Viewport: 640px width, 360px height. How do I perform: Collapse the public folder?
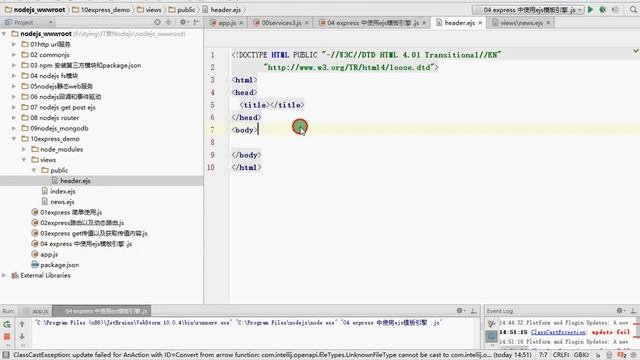(34, 170)
